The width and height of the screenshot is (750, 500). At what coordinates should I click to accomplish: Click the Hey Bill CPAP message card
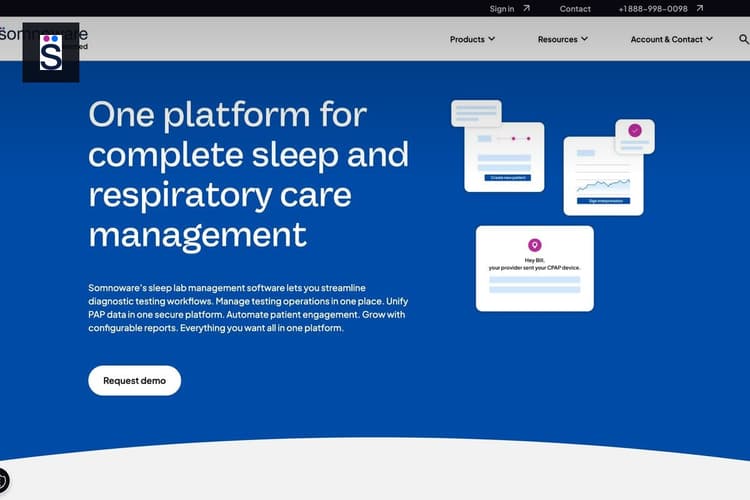point(535,268)
